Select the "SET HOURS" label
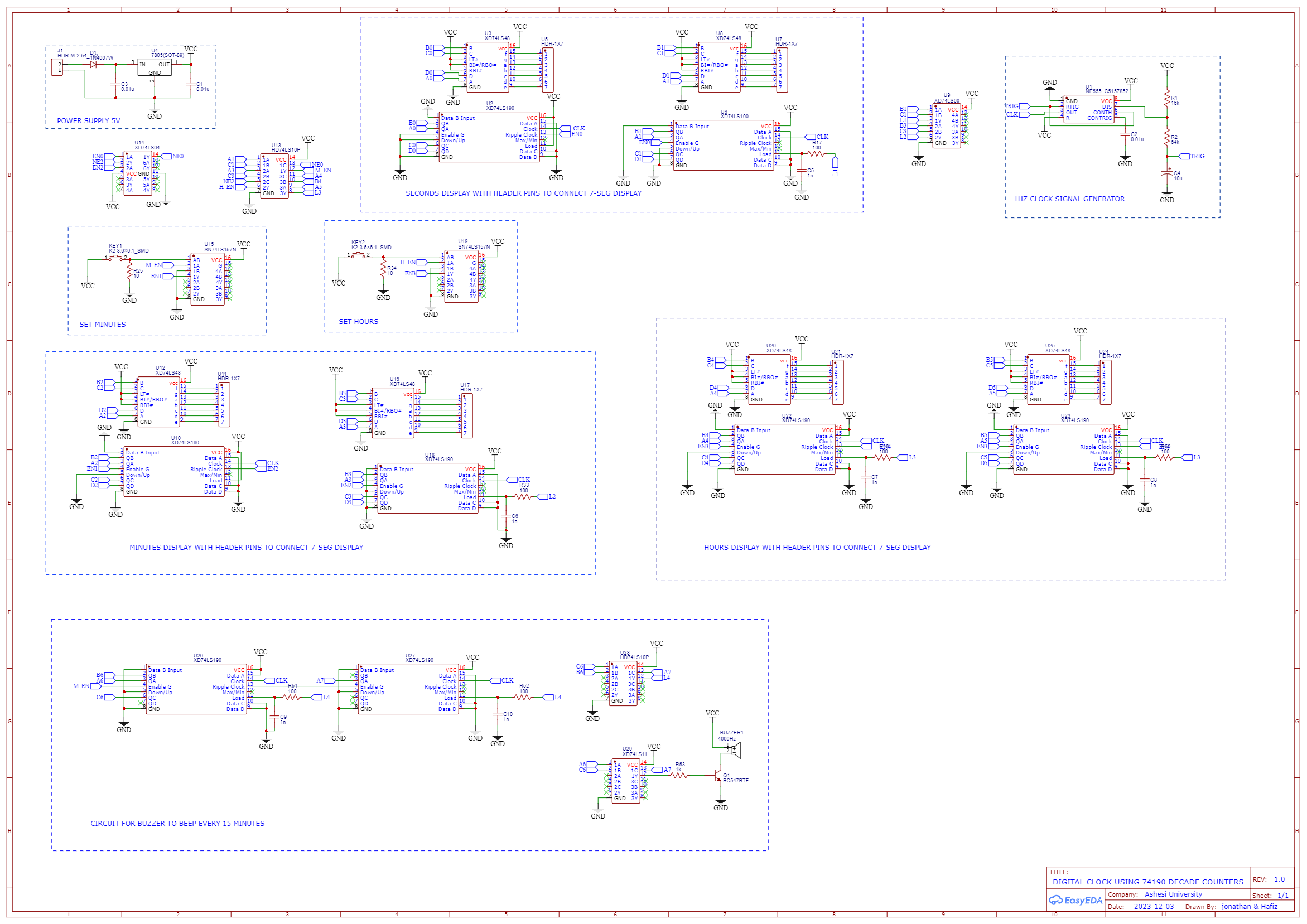Viewport: 1307px width, 924px height. pos(358,321)
